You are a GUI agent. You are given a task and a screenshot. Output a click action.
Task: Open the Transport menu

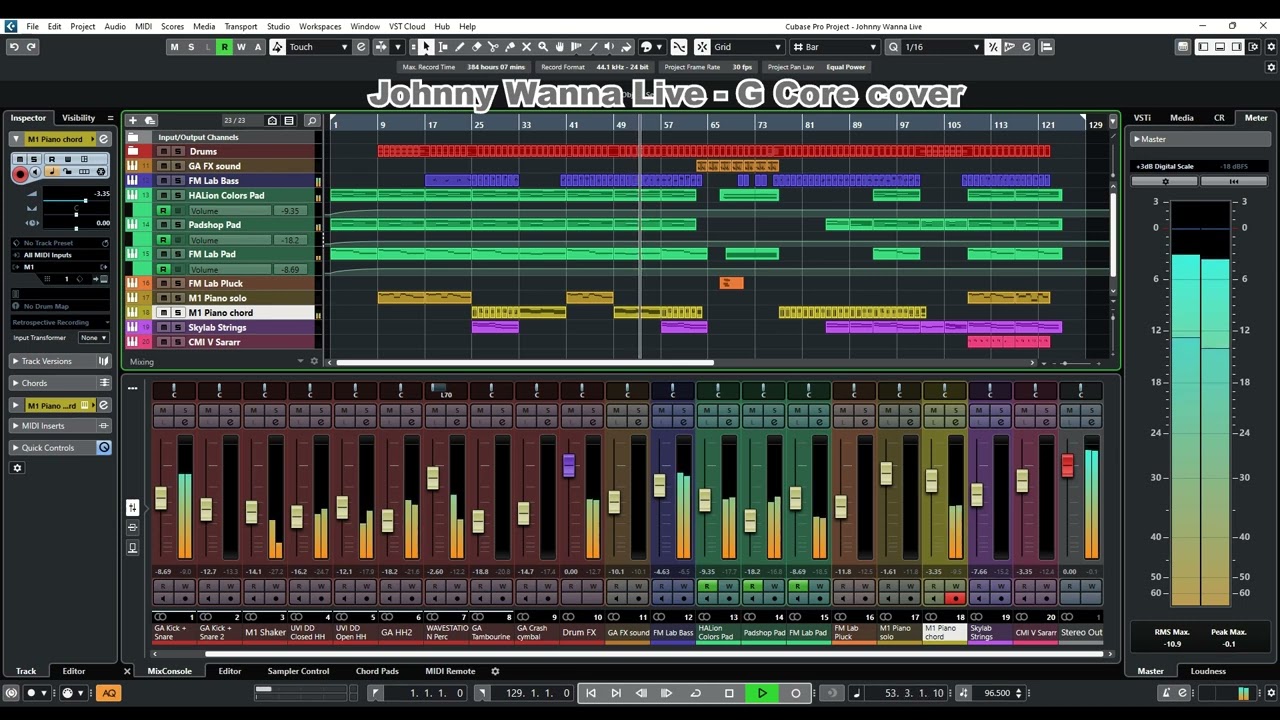click(x=240, y=26)
